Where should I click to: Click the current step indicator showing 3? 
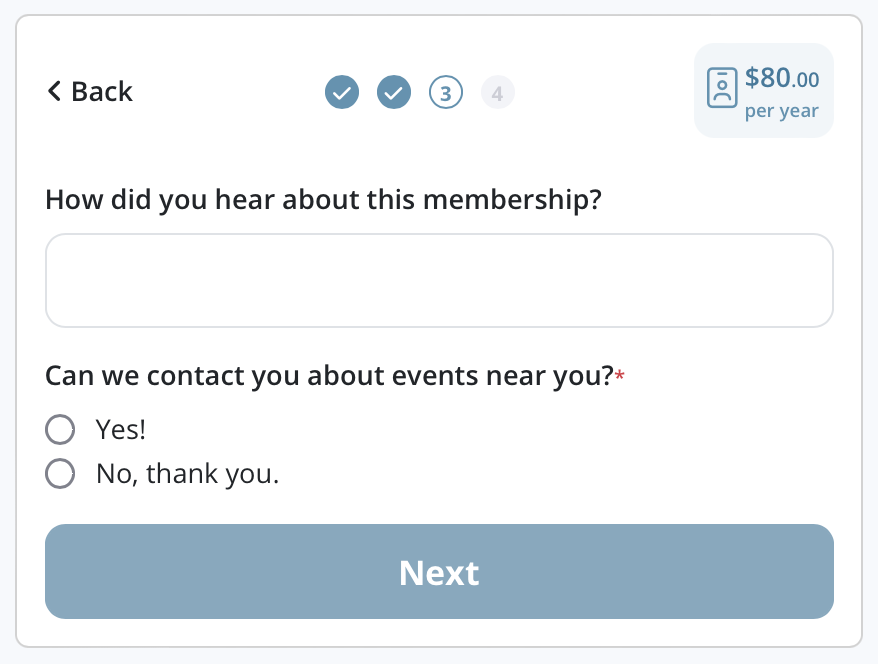445,91
